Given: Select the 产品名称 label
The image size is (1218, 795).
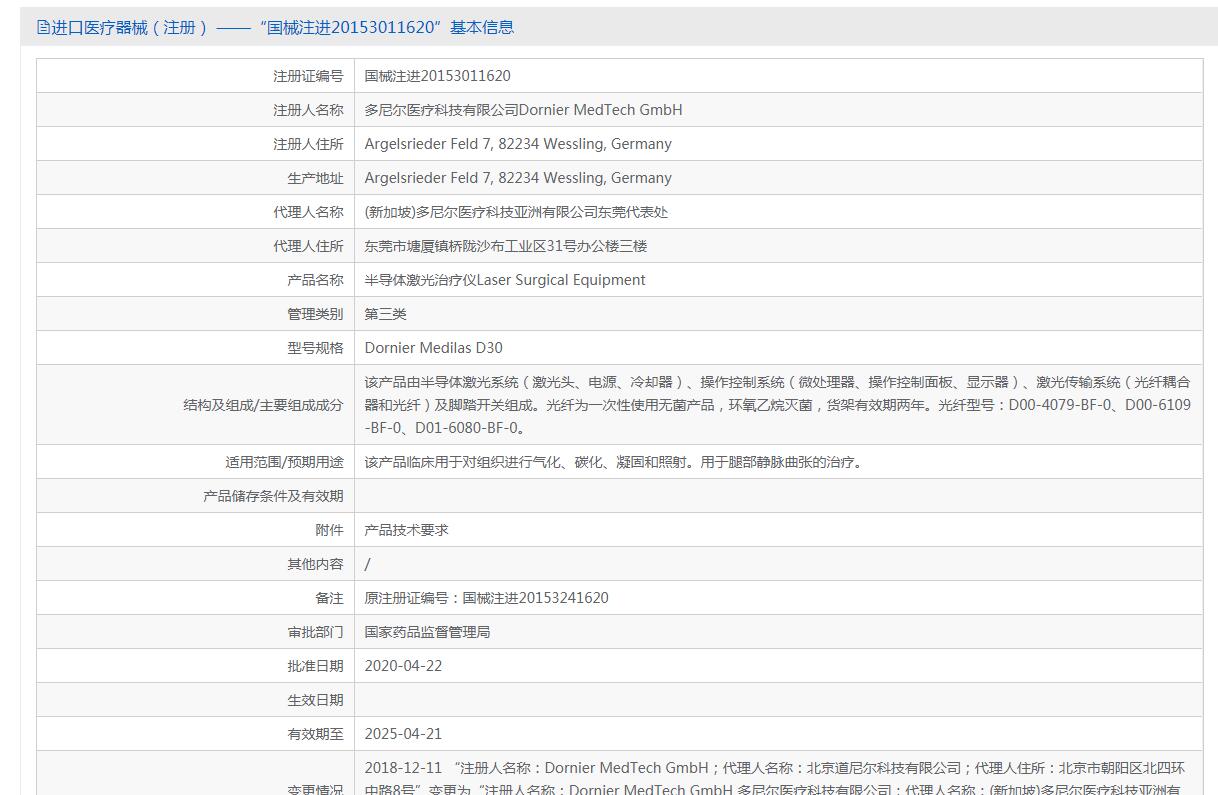Looking at the screenshot, I should click(315, 280).
